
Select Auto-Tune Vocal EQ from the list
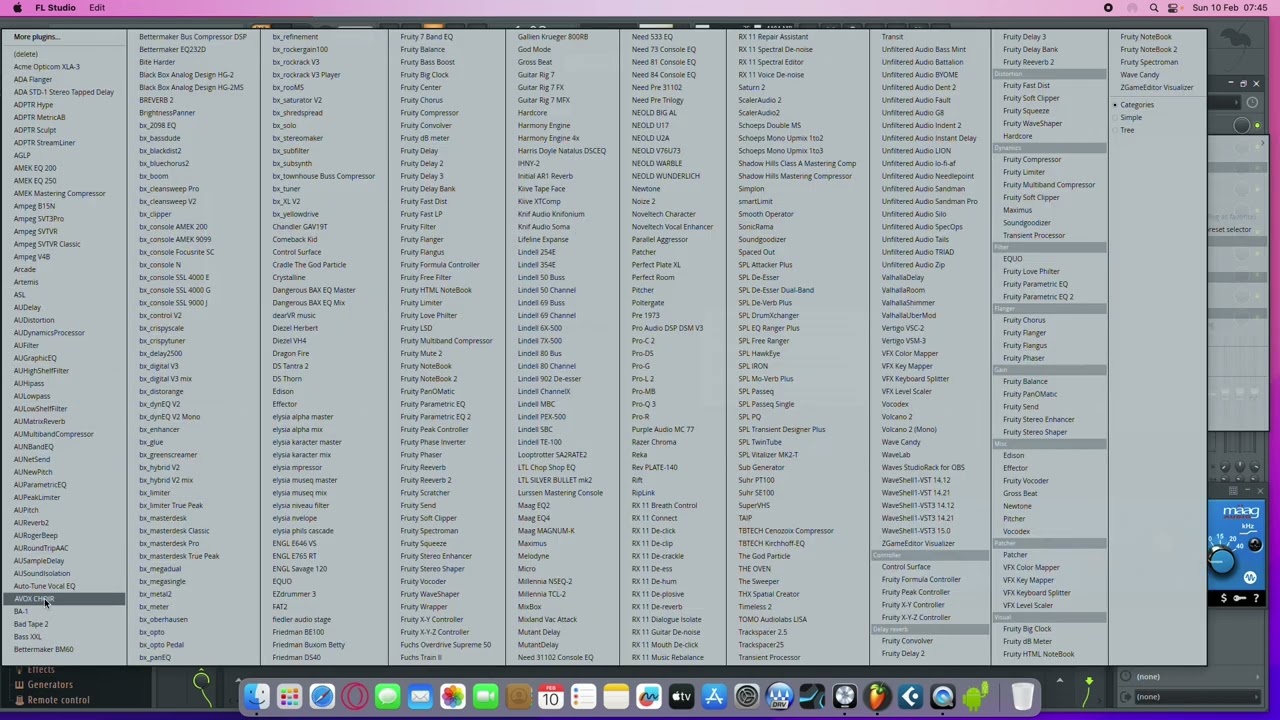tap(44, 586)
